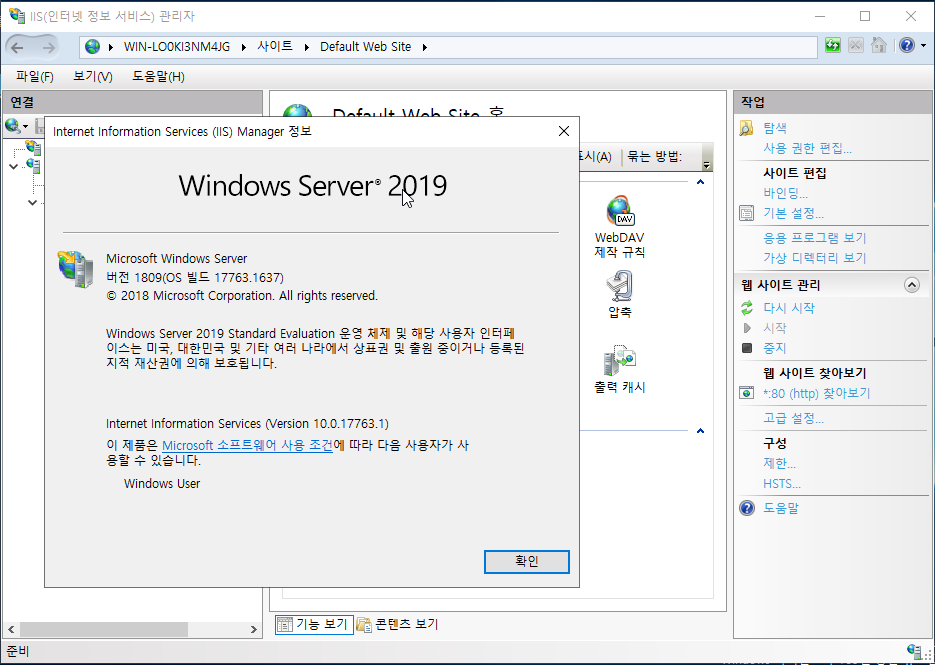Click the globe icon in address bar

pos(92,47)
